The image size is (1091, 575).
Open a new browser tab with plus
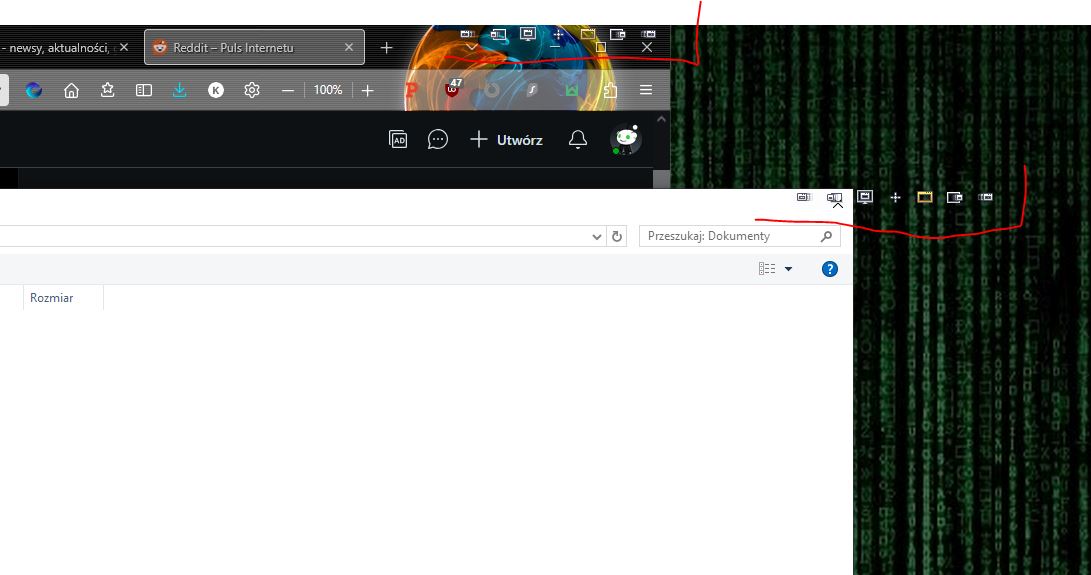click(x=387, y=47)
